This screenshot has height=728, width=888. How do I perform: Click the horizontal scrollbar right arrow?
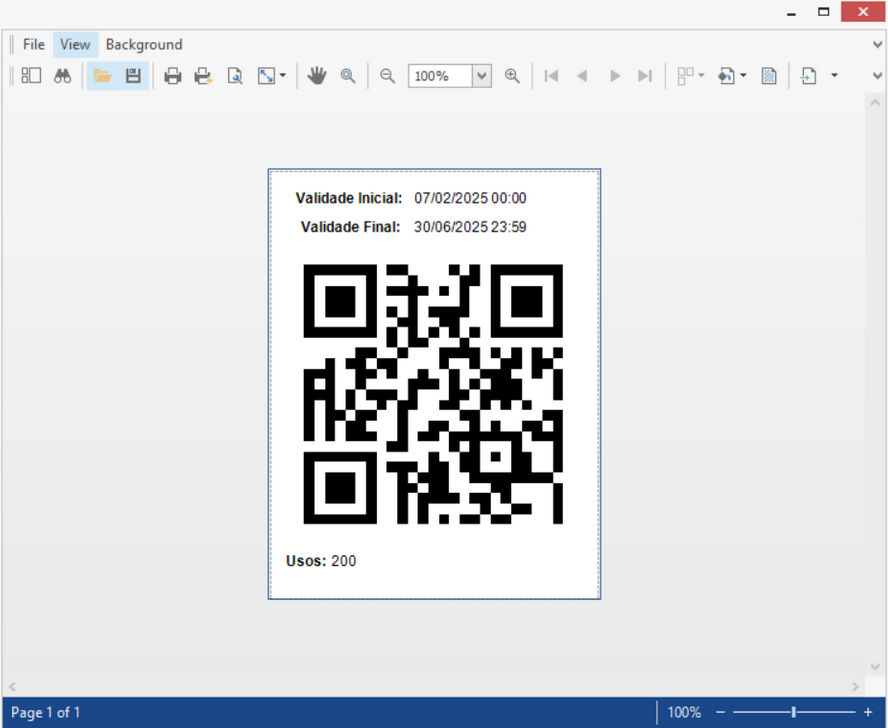855,687
